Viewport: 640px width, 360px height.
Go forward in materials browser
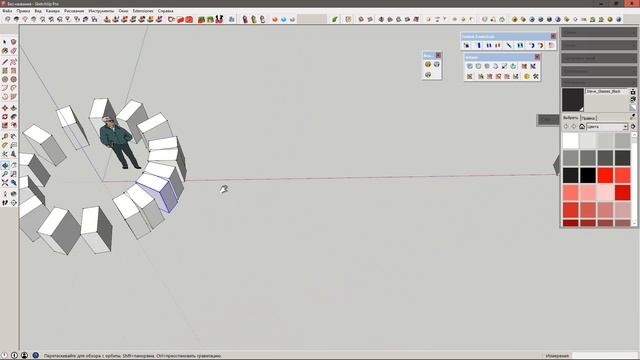574,127
